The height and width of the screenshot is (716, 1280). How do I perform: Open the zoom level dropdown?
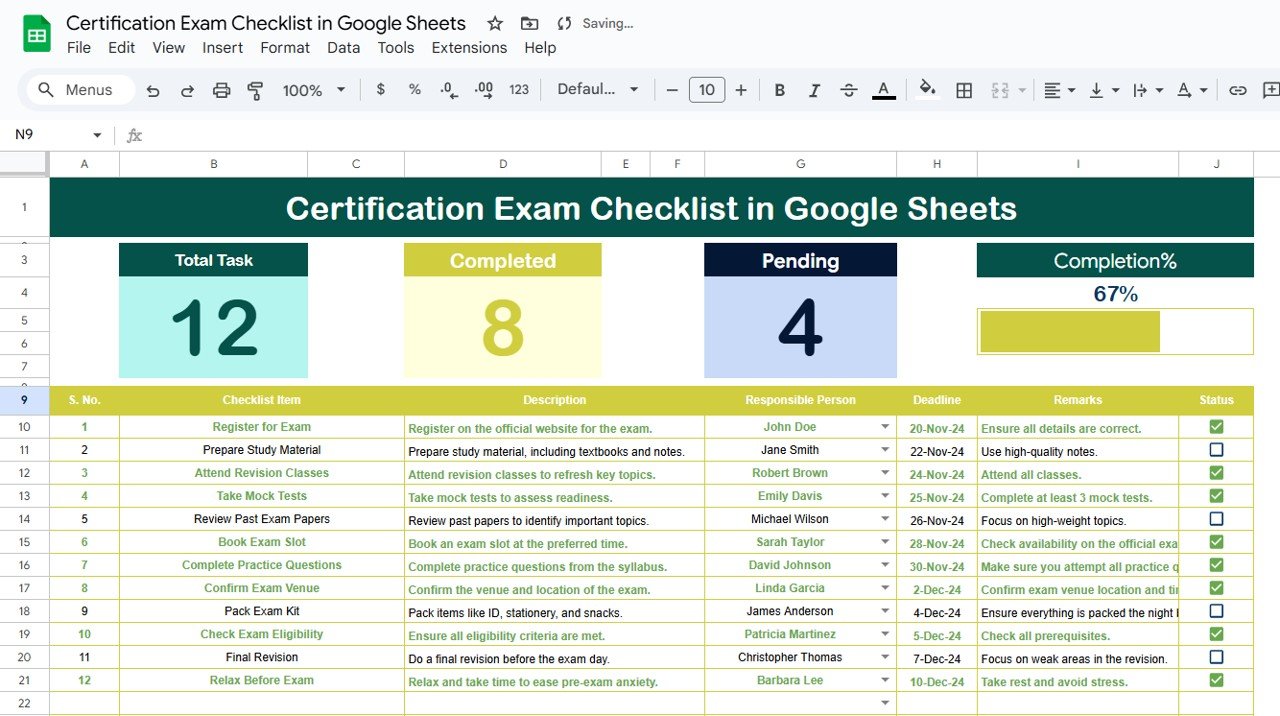pos(314,90)
